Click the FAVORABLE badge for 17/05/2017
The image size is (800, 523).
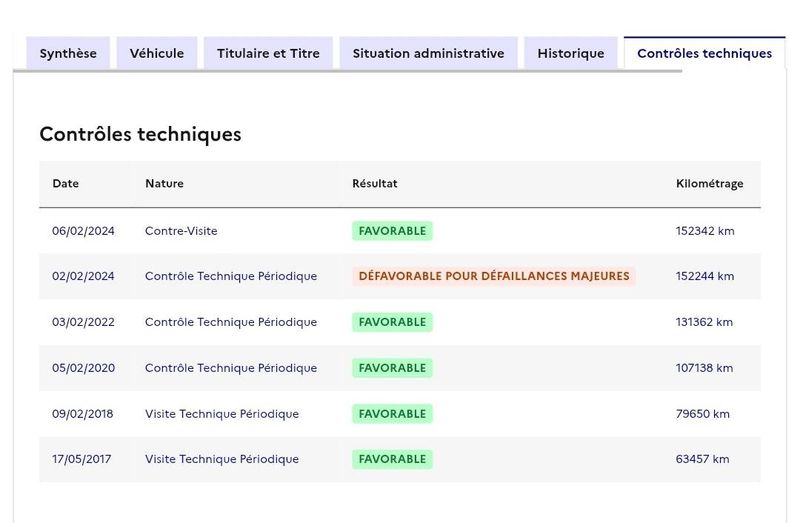(392, 459)
